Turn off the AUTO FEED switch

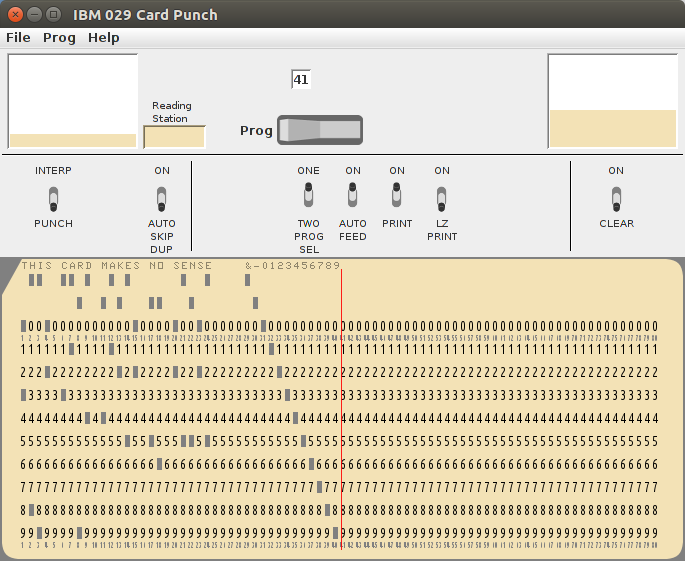click(352, 193)
